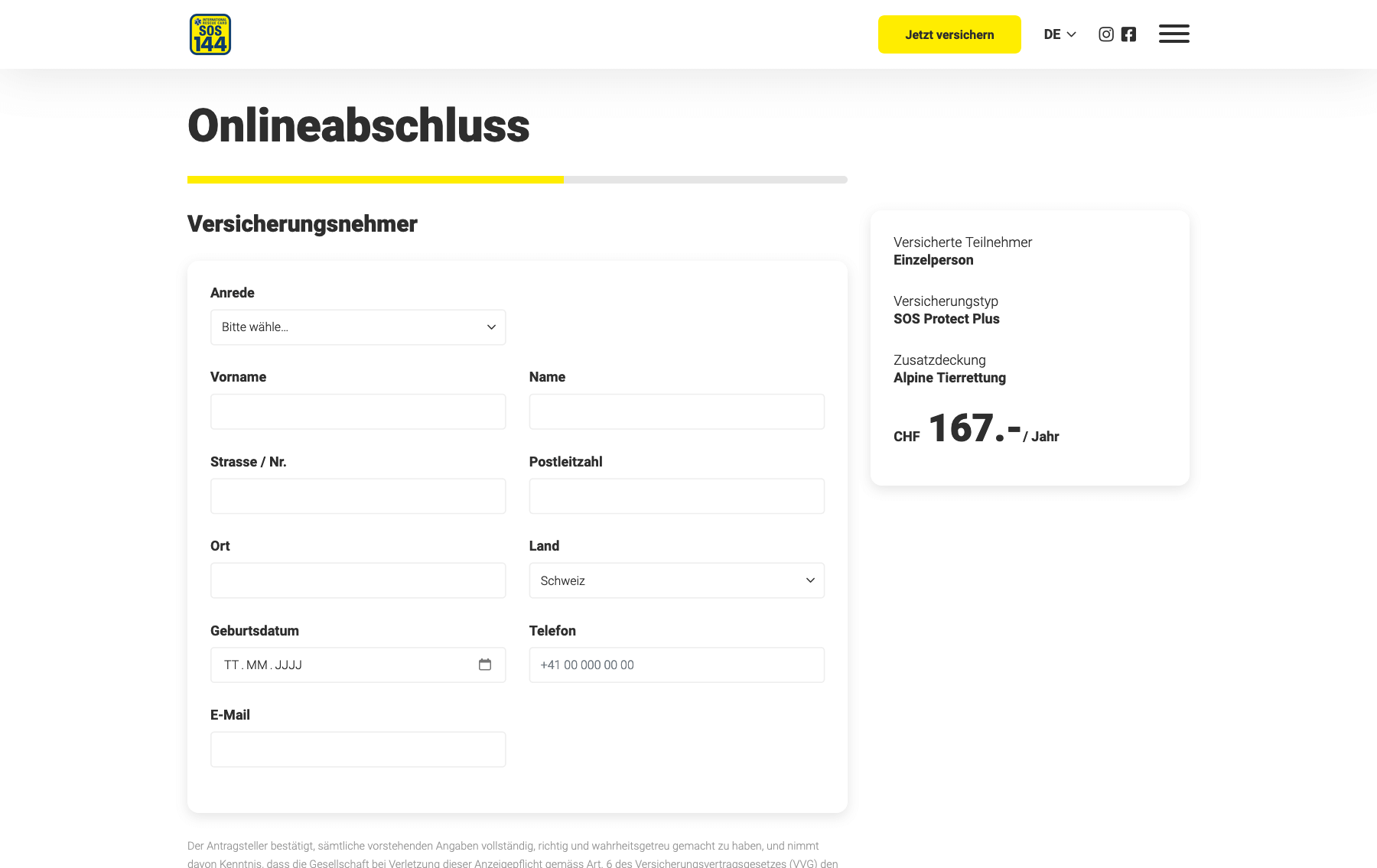Click the Onlineabschluss page heading
Viewport: 1377px width, 868px height.
358,125
